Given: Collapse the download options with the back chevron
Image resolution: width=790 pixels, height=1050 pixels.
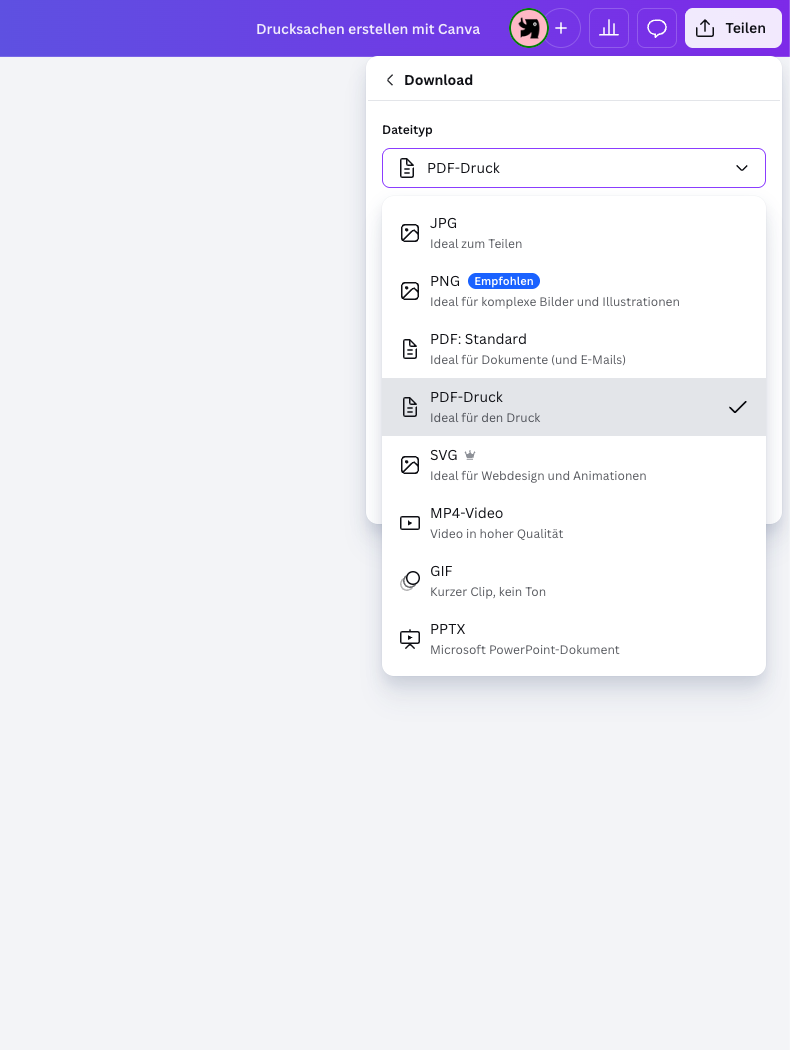Looking at the screenshot, I should click(x=390, y=79).
